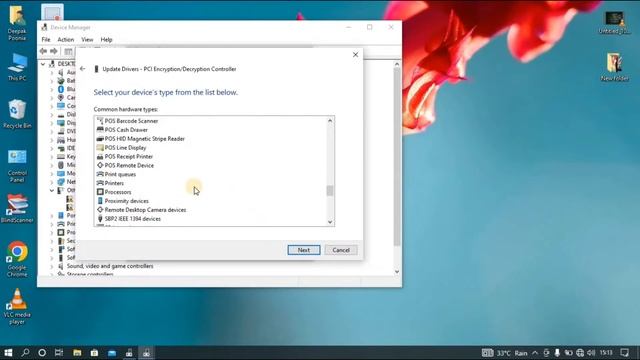Open New folder on desktop
The width and height of the screenshot is (640, 360).
click(614, 67)
